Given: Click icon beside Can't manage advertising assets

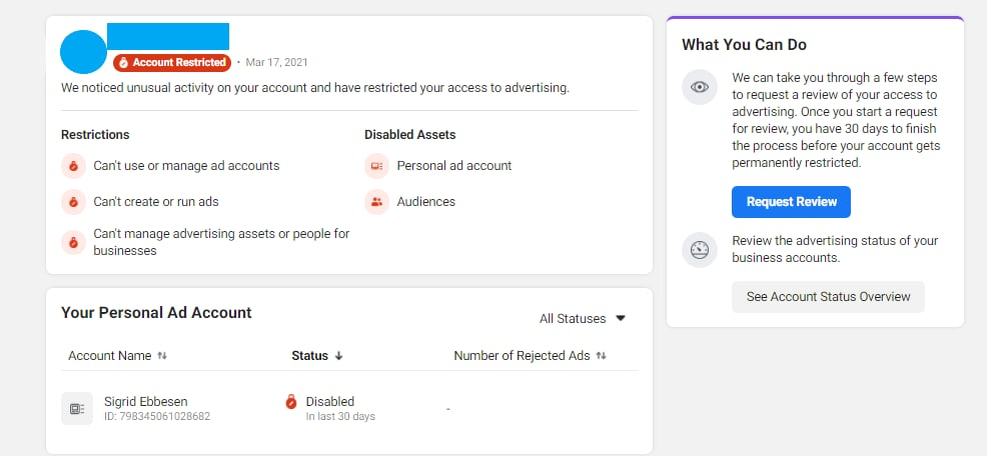Looking at the screenshot, I should click(73, 242).
